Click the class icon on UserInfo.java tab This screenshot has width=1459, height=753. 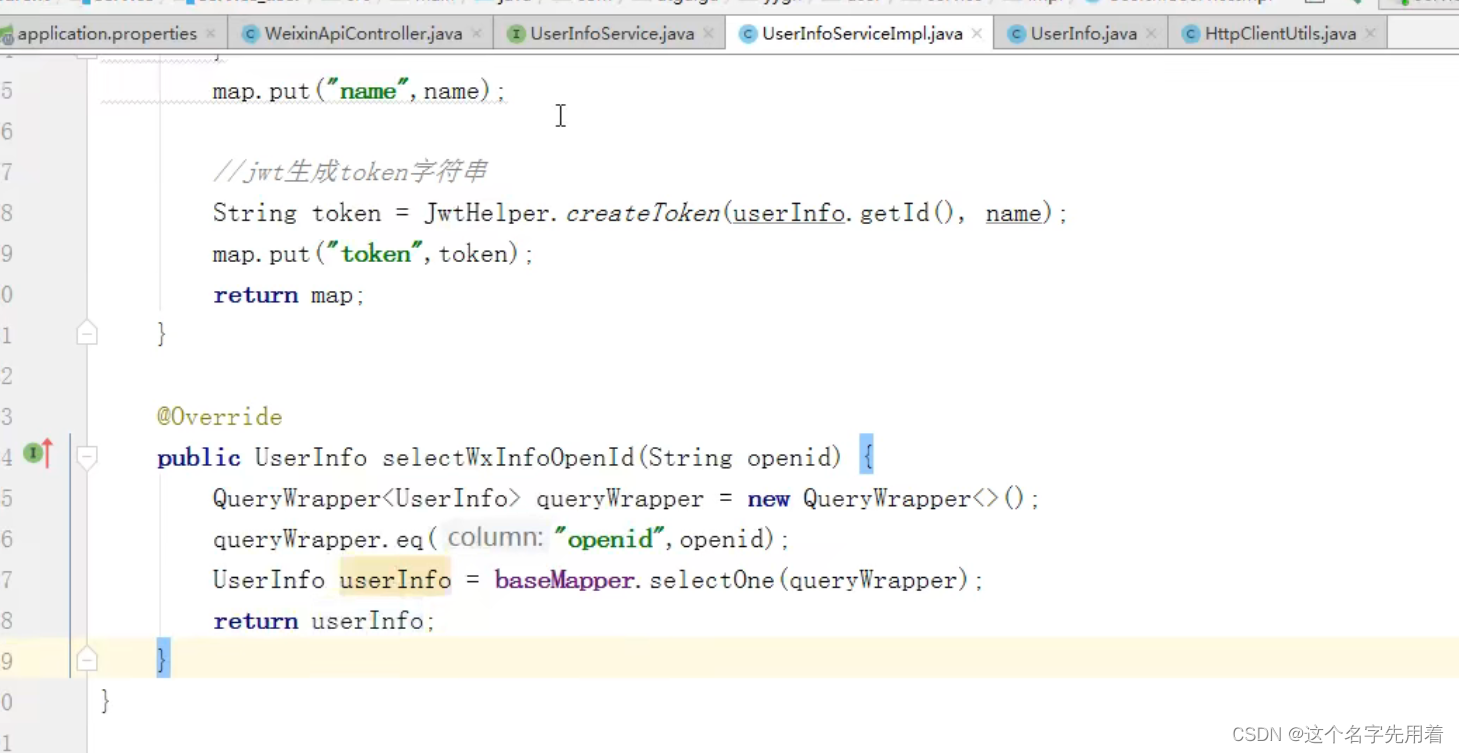click(x=1016, y=34)
